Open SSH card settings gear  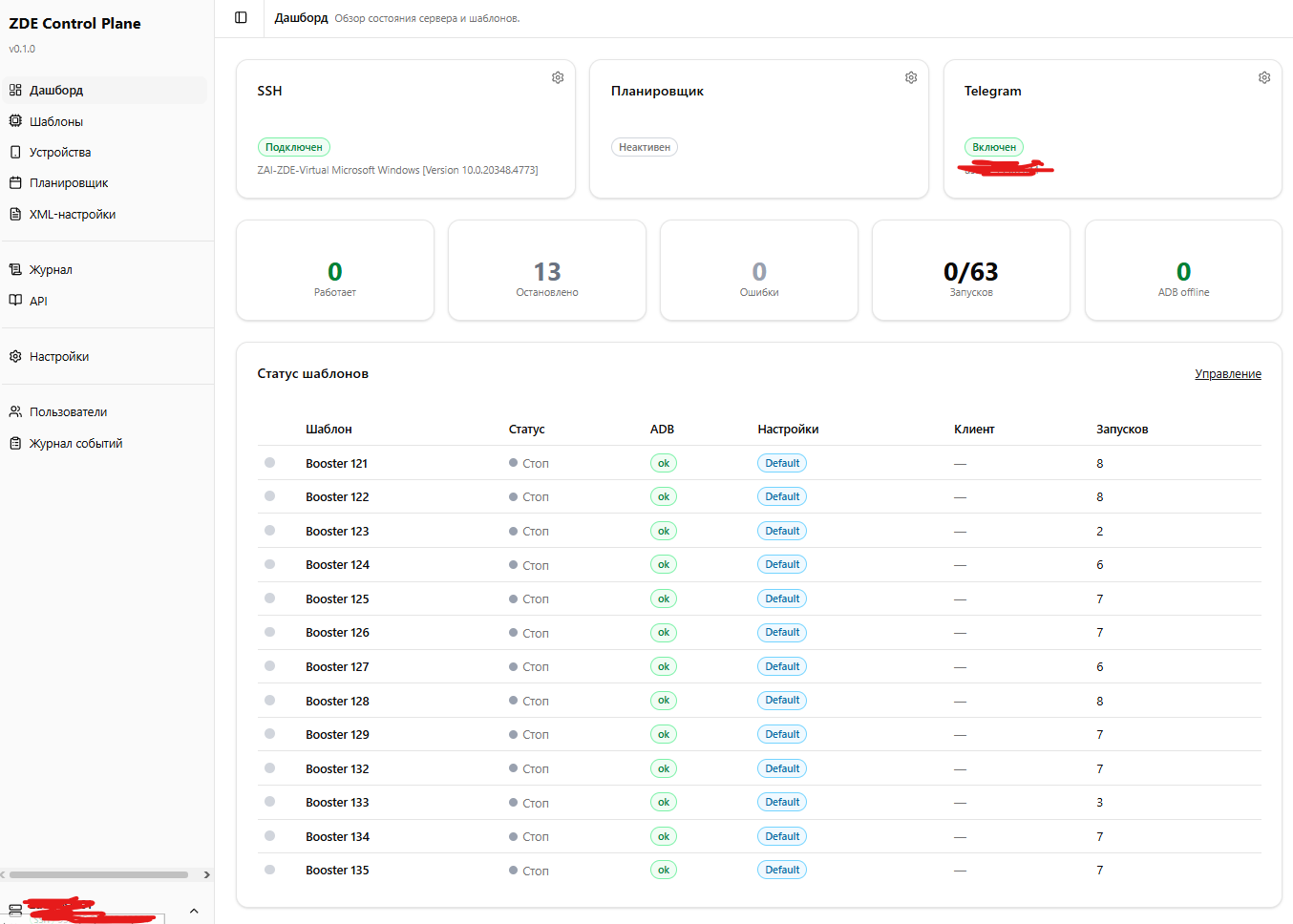[x=558, y=77]
